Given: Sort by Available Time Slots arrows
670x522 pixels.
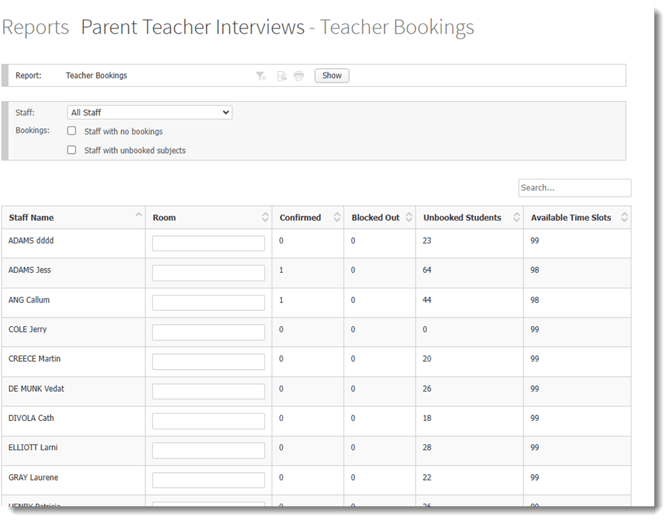Looking at the screenshot, I should click(x=624, y=217).
